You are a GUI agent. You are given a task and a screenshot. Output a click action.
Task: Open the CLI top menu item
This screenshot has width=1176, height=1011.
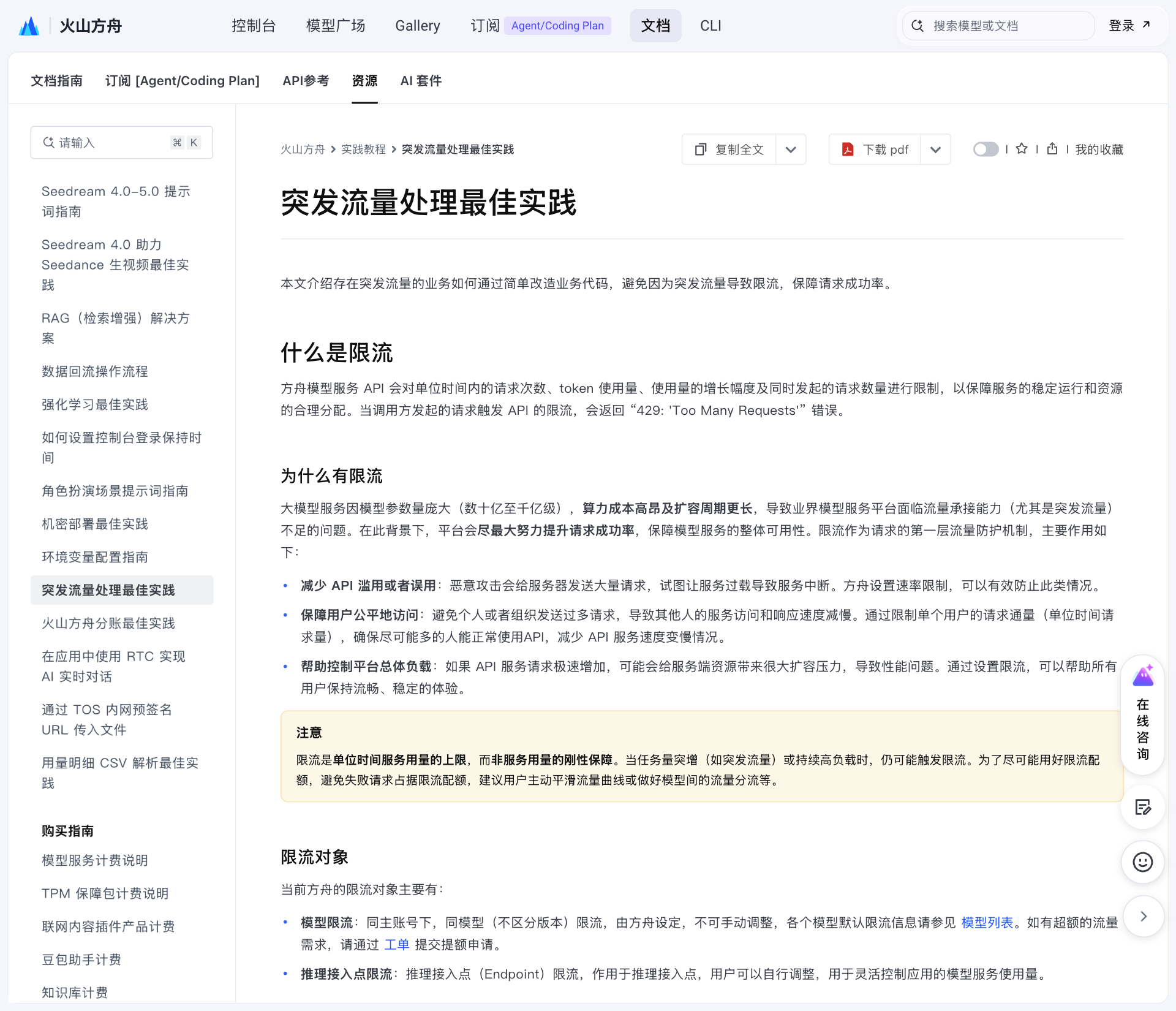point(710,26)
